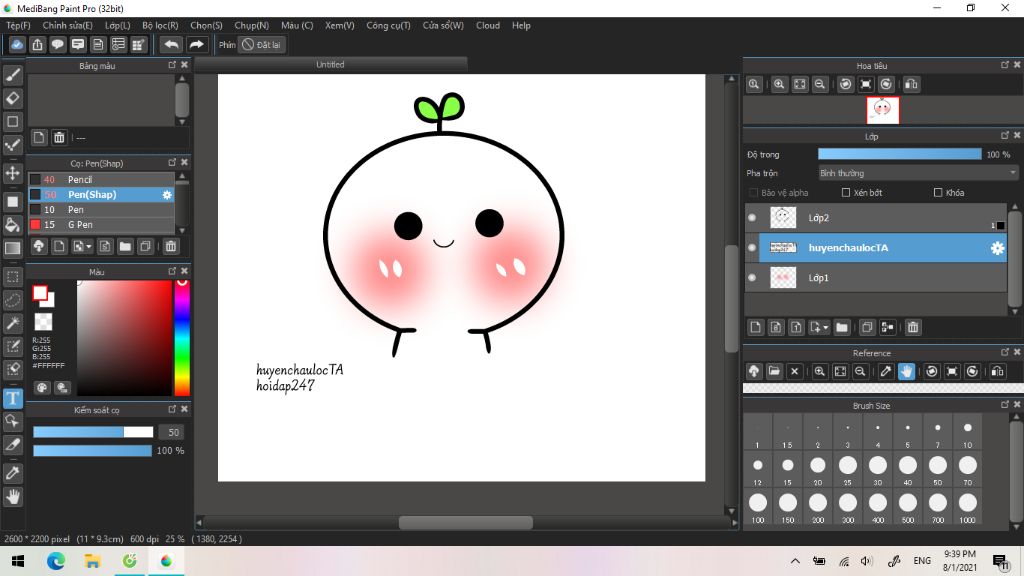
Task: Tick the Bảo vệ alpha checkbox
Action: click(754, 193)
